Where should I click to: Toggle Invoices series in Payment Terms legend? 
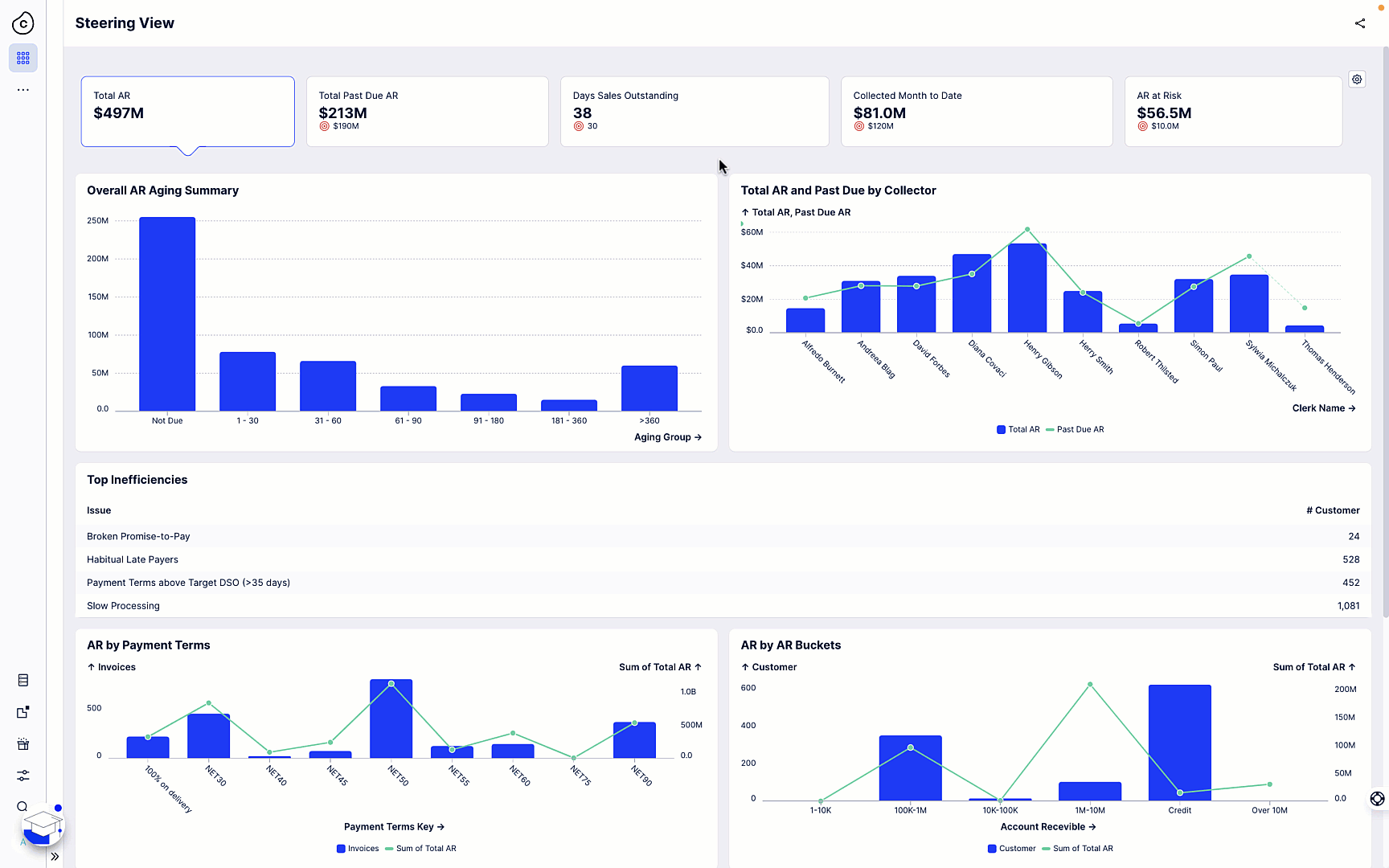pyautogui.click(x=357, y=848)
